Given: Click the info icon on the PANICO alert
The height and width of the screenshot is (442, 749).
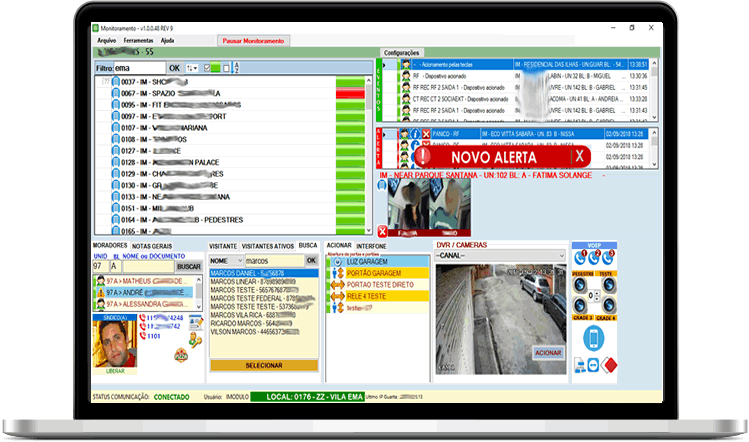Looking at the screenshot, I should [x=413, y=133].
